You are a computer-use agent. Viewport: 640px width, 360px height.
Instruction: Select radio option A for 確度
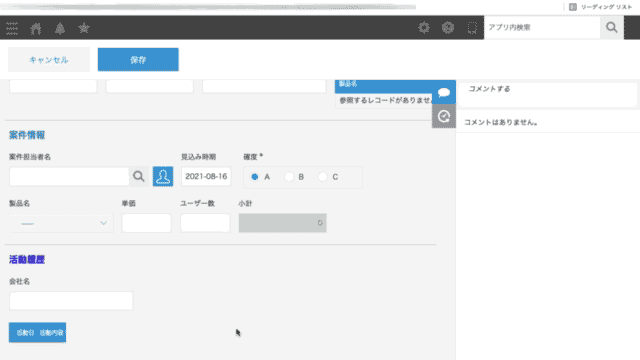pyautogui.click(x=255, y=177)
